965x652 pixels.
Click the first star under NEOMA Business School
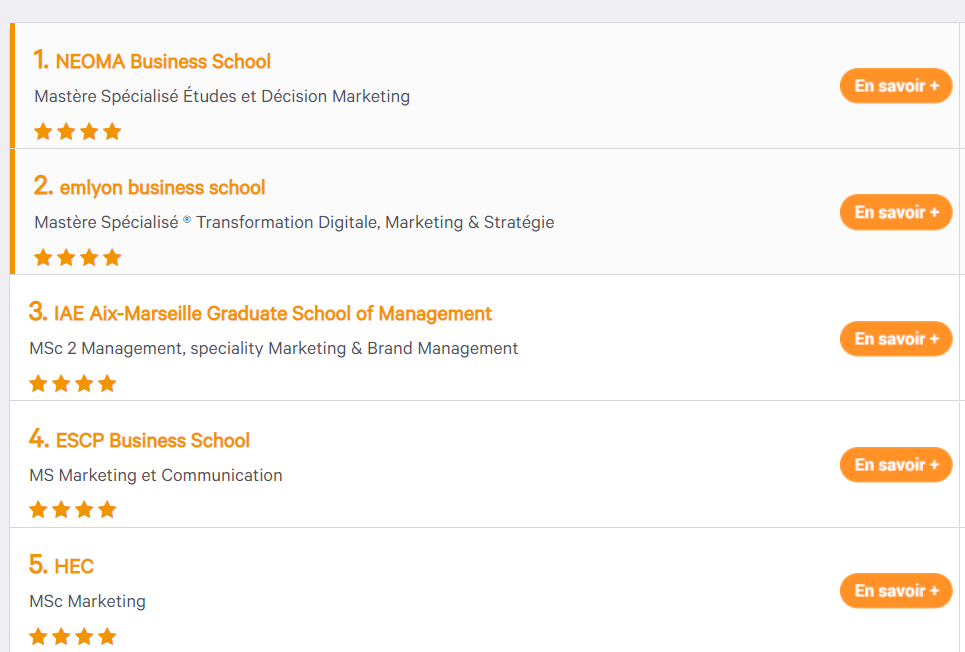tap(43, 131)
